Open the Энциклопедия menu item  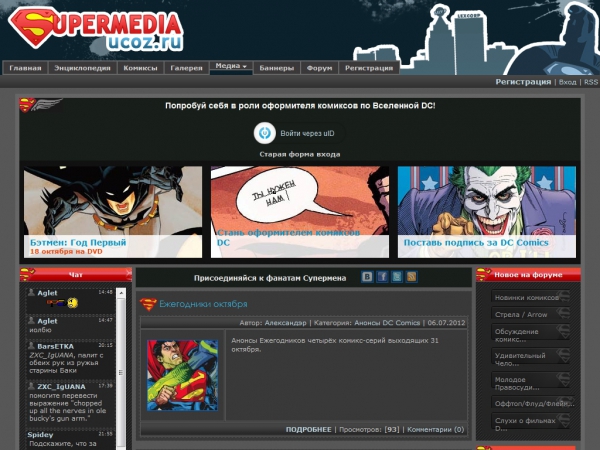82,68
